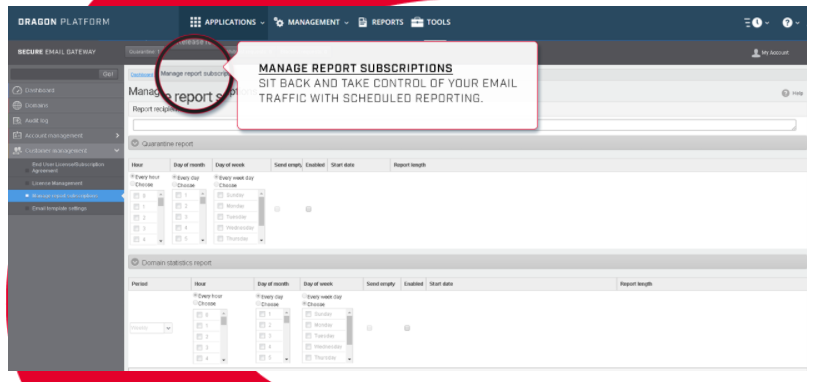Screen dimensions: 822x382
Task: Click Quarantine report Day of week scrollbar
Action: [x=262, y=217]
